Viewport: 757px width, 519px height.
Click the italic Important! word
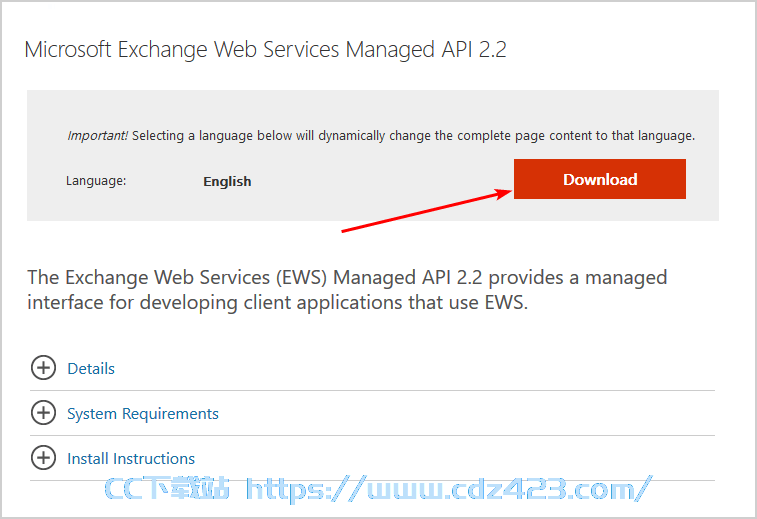[x=98, y=136]
